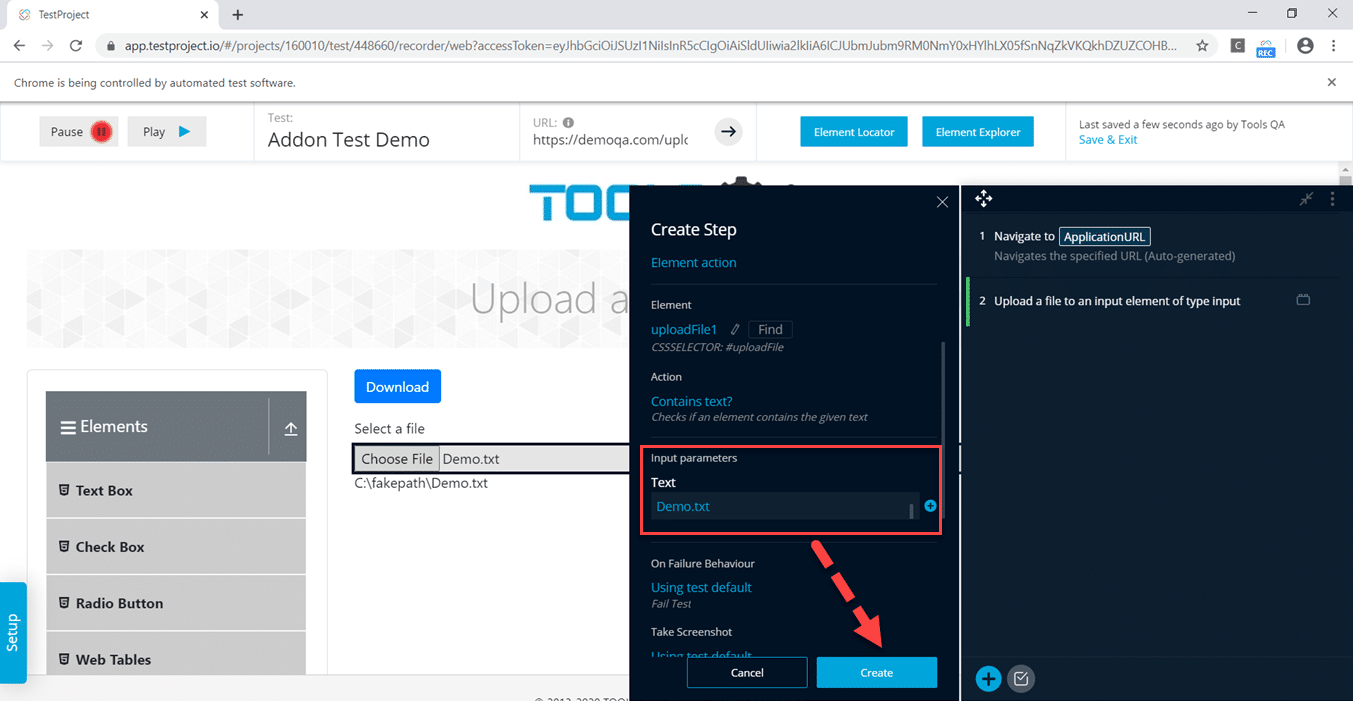Change On Failure Behaviour test default
The height and width of the screenshot is (701, 1354).
701,588
